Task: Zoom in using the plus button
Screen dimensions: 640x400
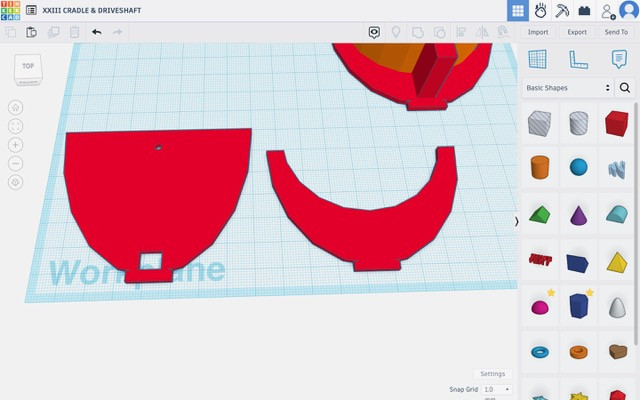Action: click(15, 145)
